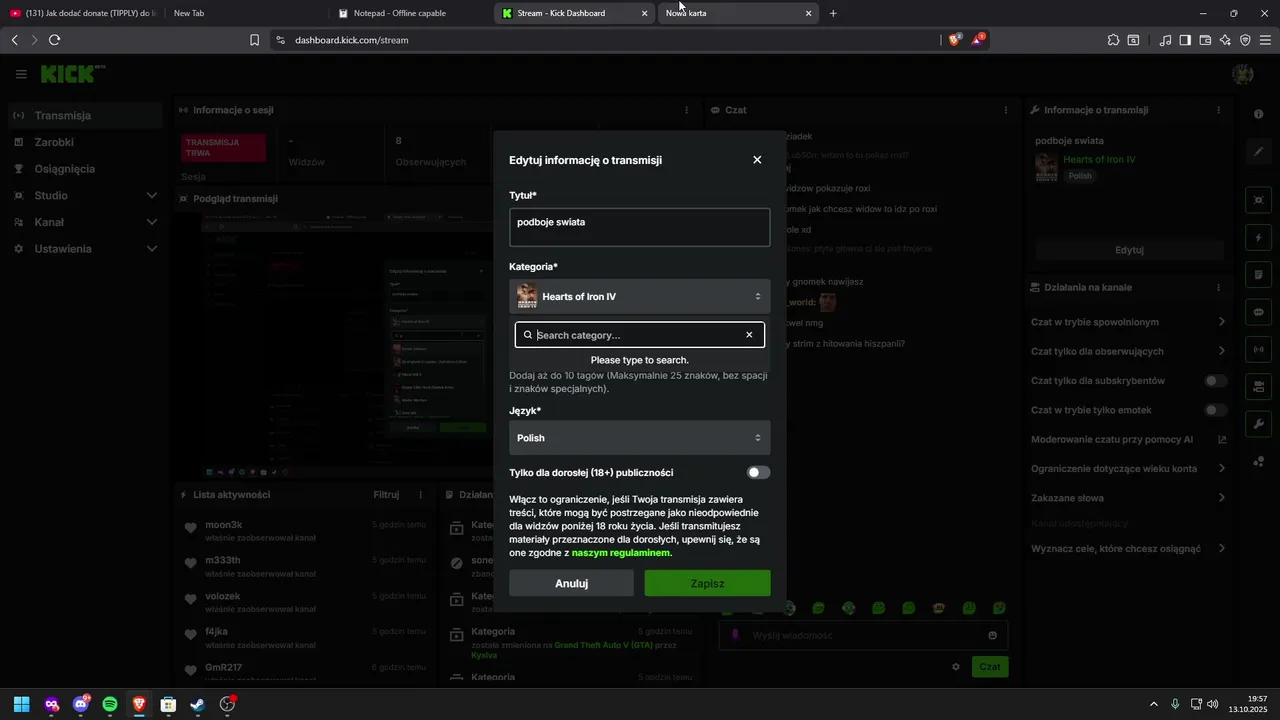Click the wrench icon in right toolbar
The image size is (1280, 720).
(x=1258, y=424)
